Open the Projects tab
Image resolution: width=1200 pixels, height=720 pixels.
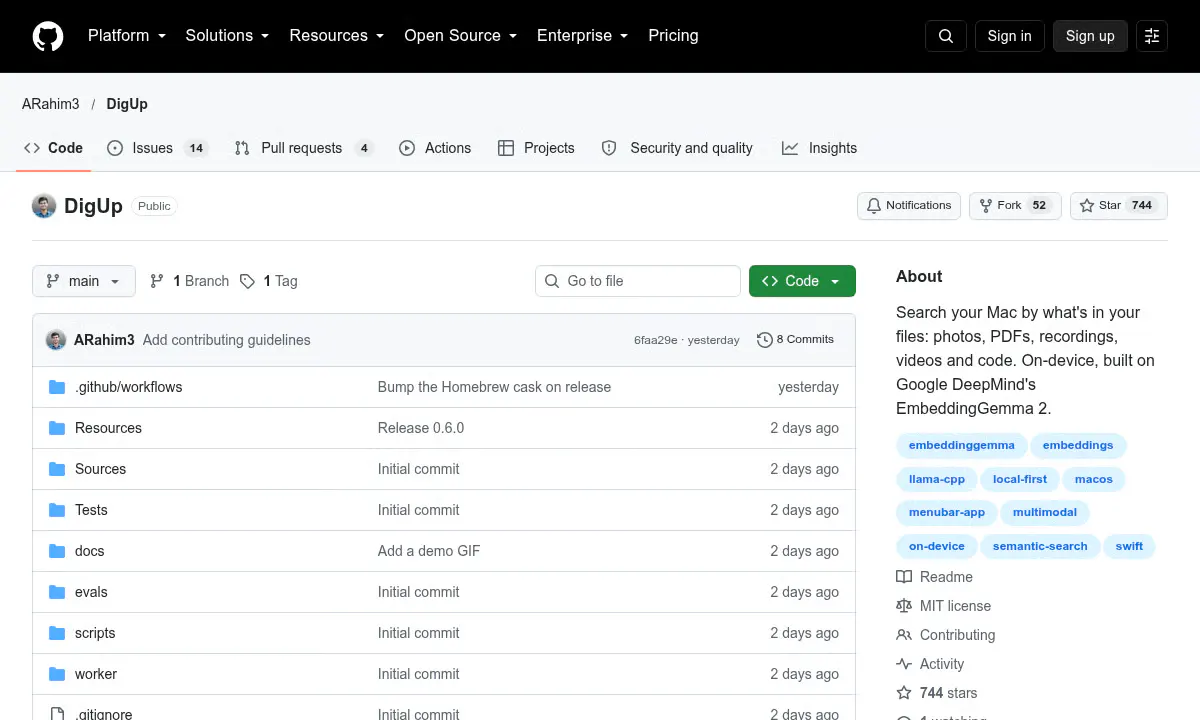coord(536,148)
